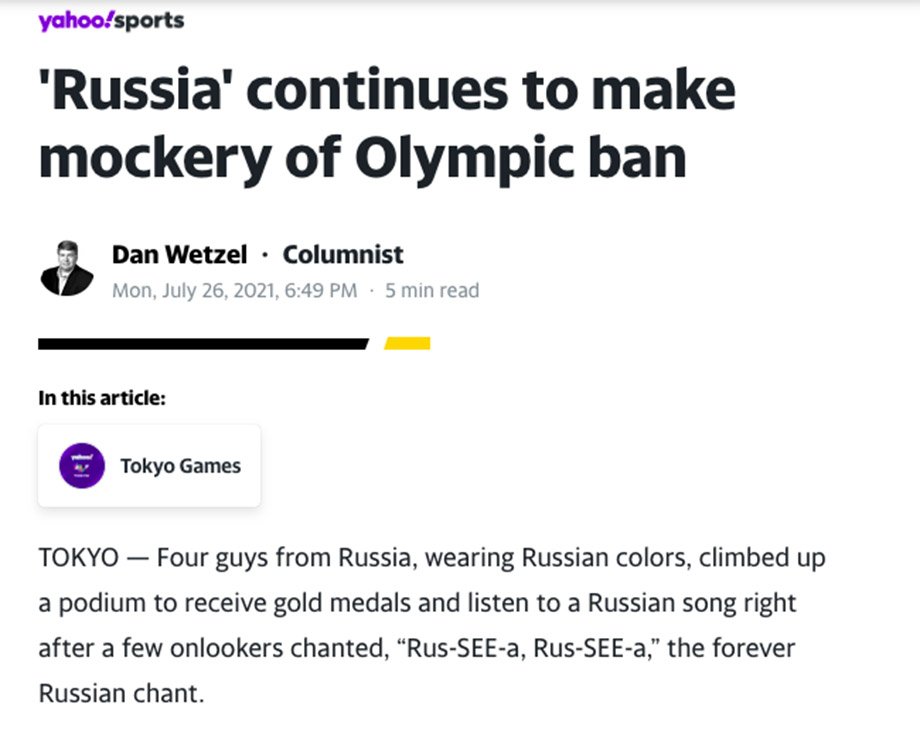Screen dimensions: 920x739
Task: Click the black divider bar under the byline
Action: click(204, 344)
